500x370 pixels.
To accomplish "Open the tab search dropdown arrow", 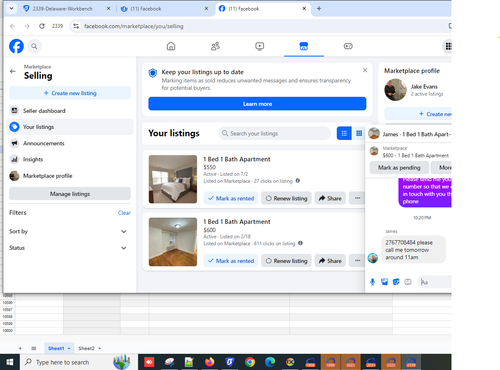I will point(11,8).
